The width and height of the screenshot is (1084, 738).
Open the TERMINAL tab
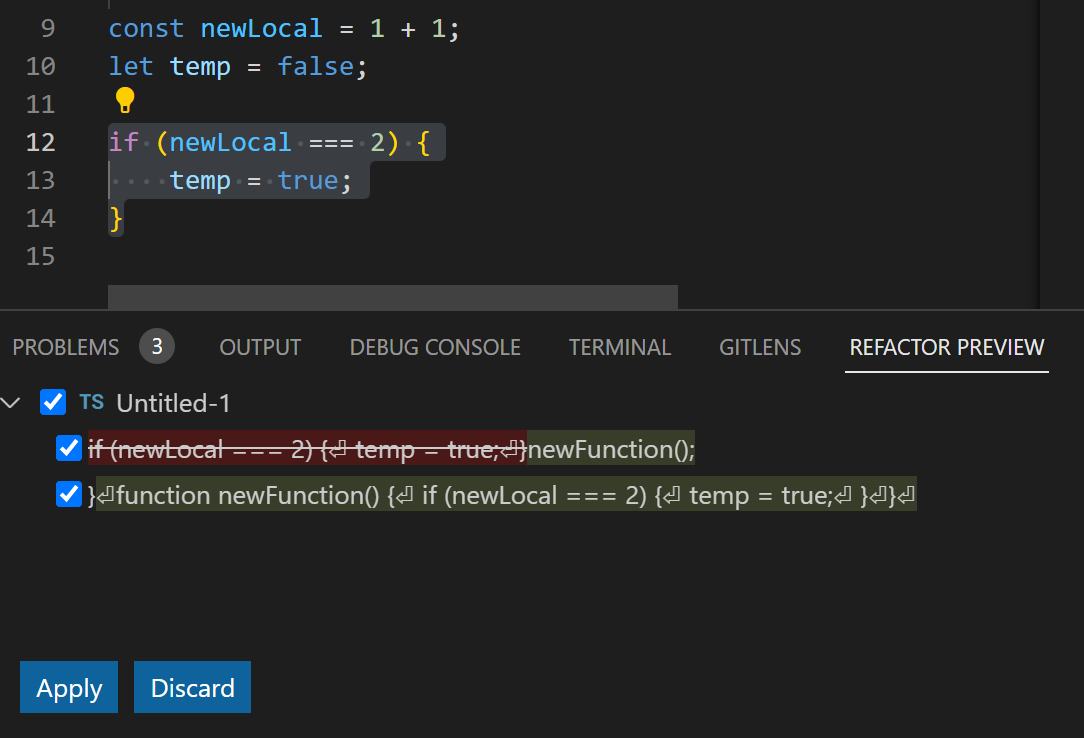point(619,347)
